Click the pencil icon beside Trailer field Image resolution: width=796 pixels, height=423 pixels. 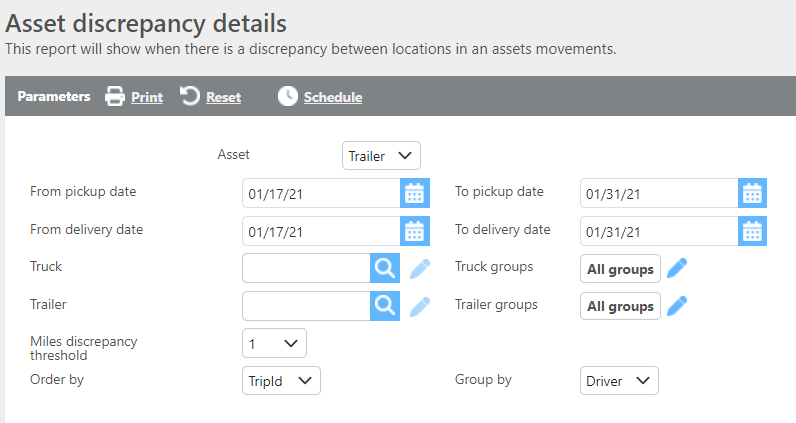coord(420,306)
